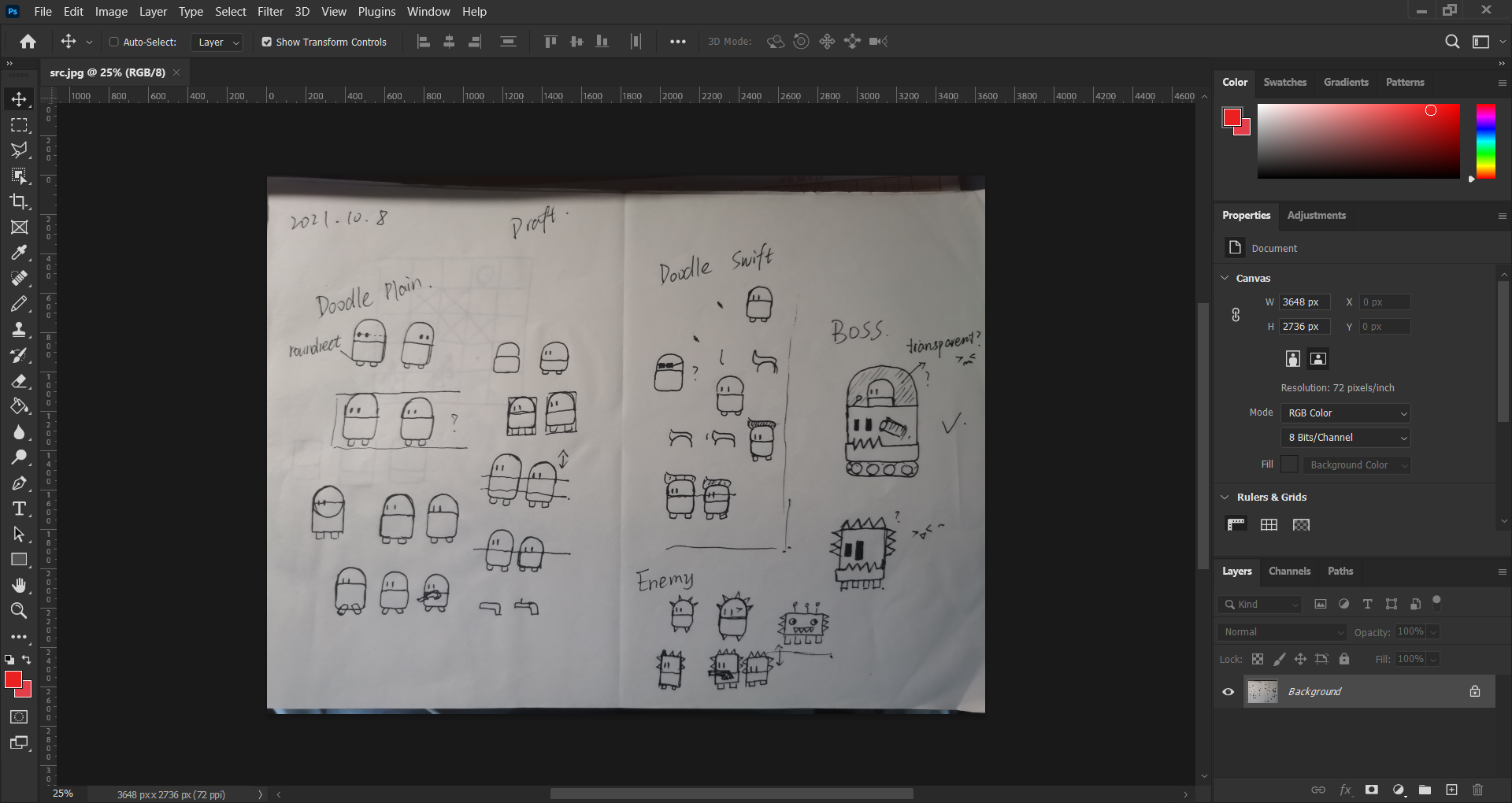Uncheck Show Transform Controls
Image resolution: width=1512 pixels, height=803 pixels.
point(267,42)
